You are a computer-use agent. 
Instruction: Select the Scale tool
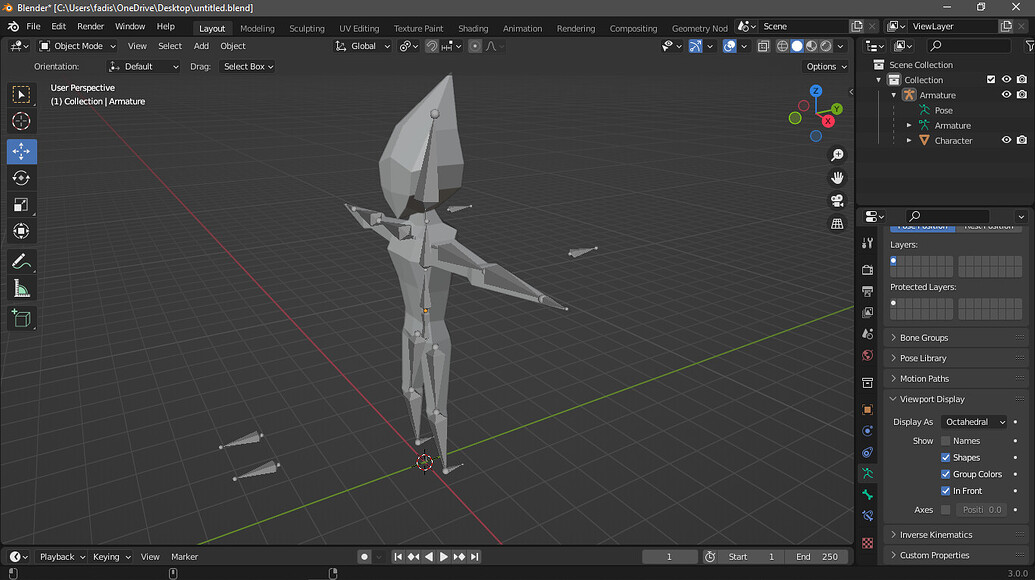tap(21, 205)
